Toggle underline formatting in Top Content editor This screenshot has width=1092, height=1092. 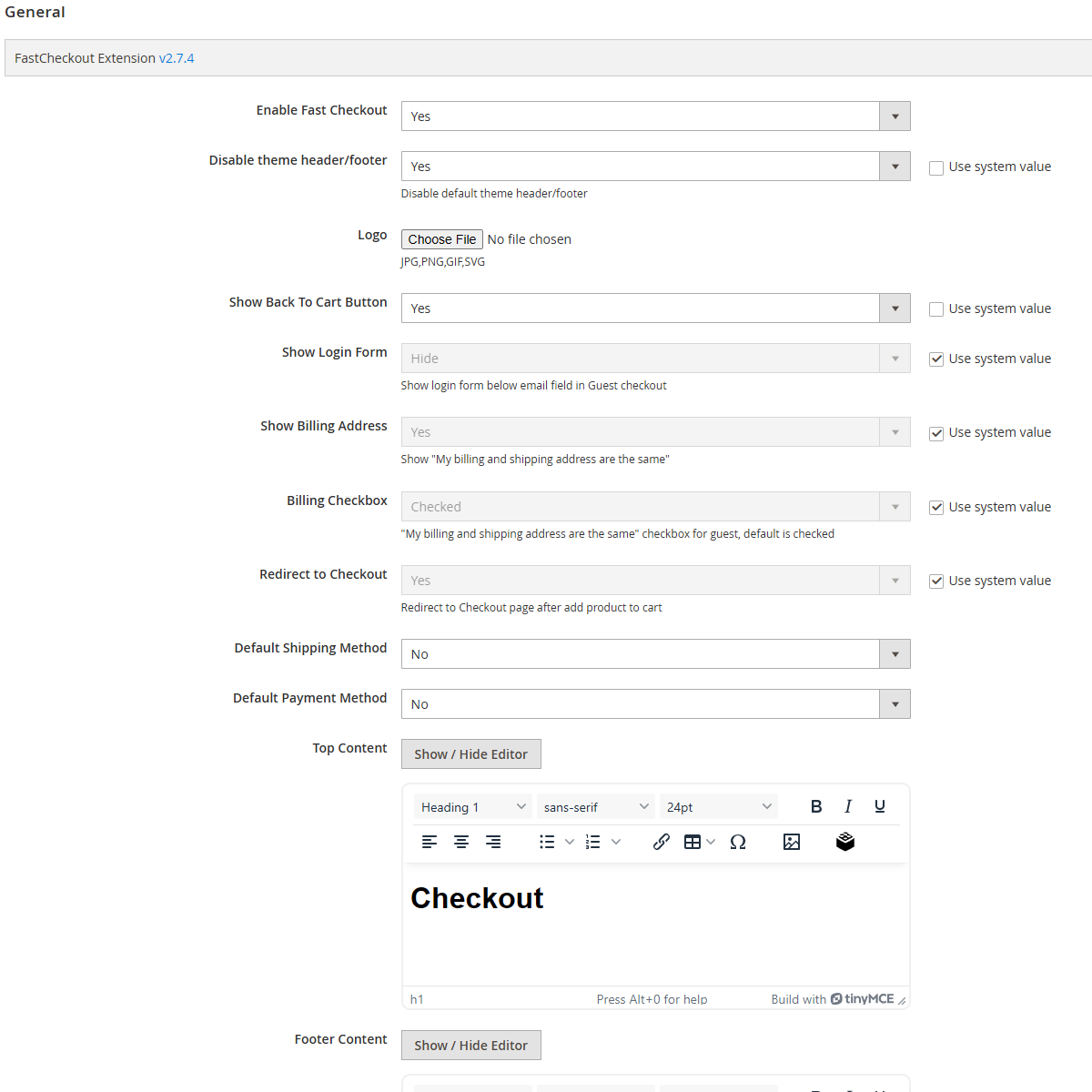pos(880,806)
